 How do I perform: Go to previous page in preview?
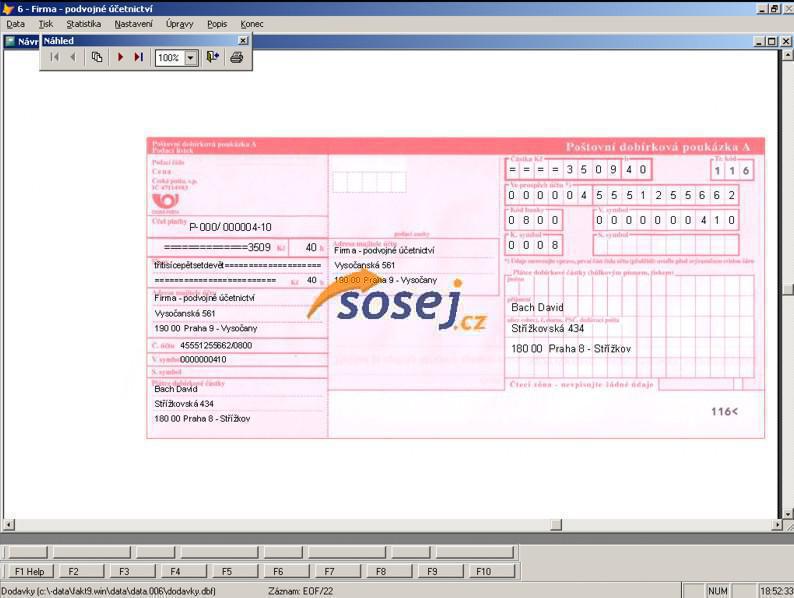73,57
